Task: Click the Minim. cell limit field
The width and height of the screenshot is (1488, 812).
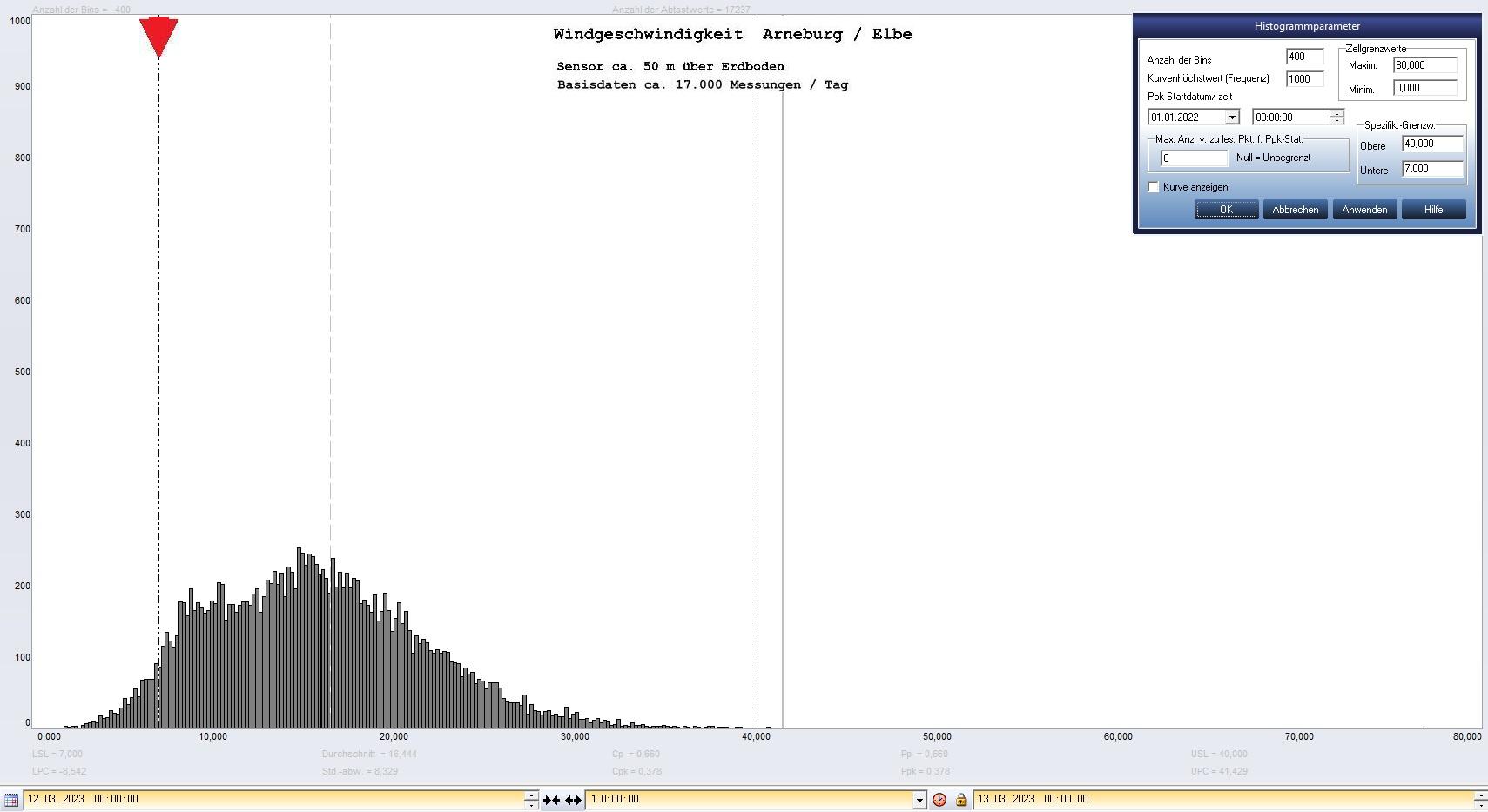Action: [x=1424, y=88]
